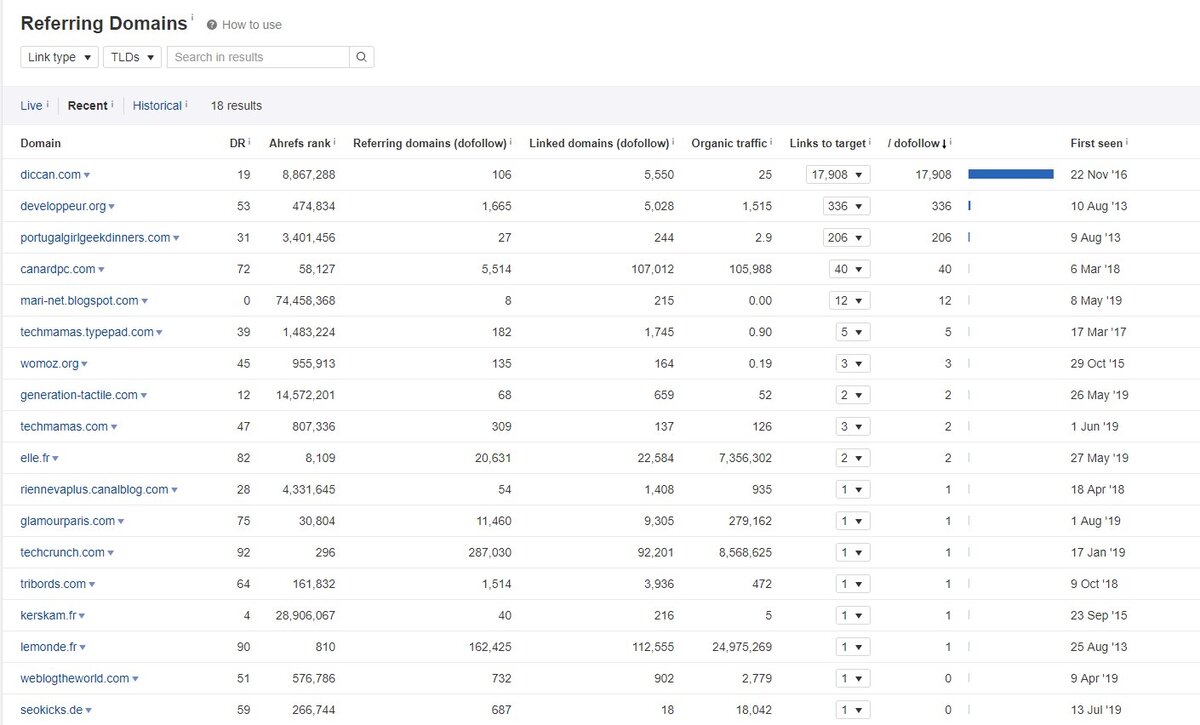This screenshot has height=725, width=1200.
Task: Click the info icon next to Referring domains (dofollow)
Action: click(x=511, y=141)
